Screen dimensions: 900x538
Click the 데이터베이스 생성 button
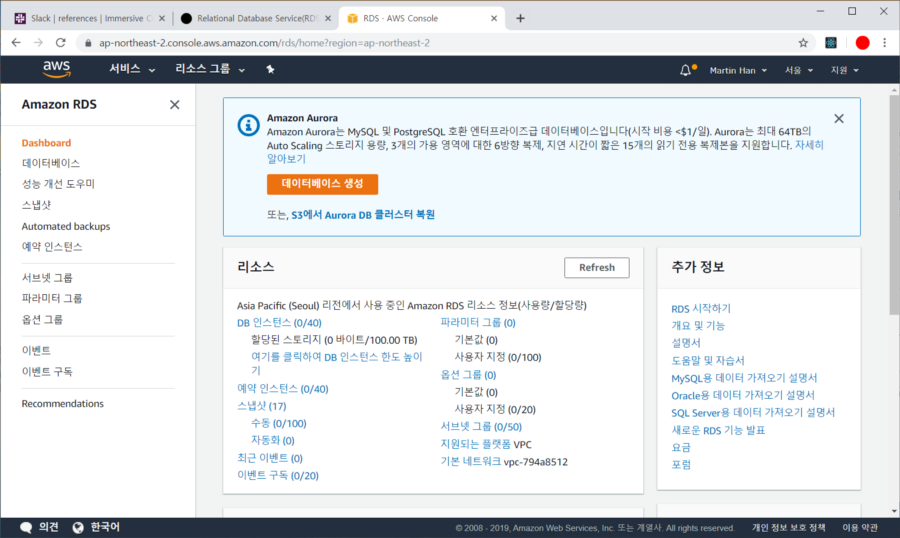322,184
